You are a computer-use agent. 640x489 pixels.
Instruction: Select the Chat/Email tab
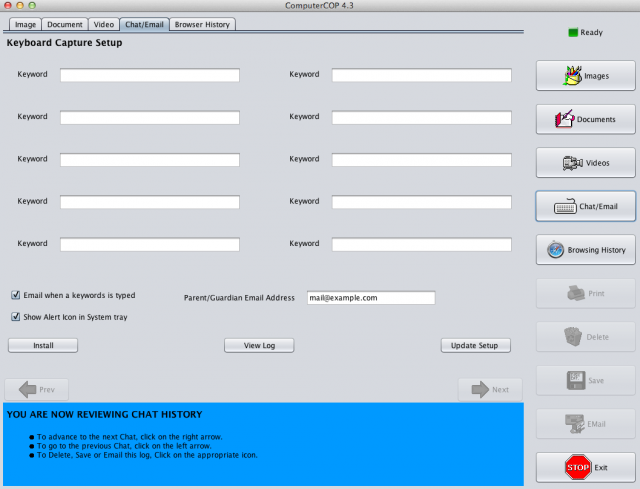coord(144,24)
